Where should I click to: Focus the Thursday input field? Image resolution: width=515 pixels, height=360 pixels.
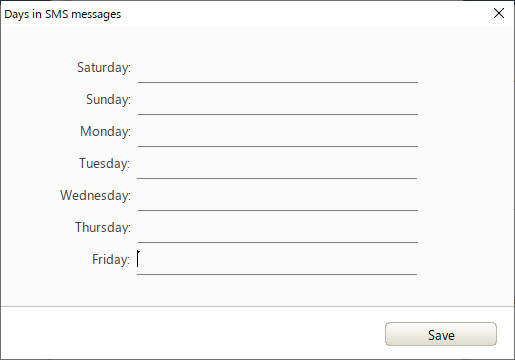[x=278, y=228]
